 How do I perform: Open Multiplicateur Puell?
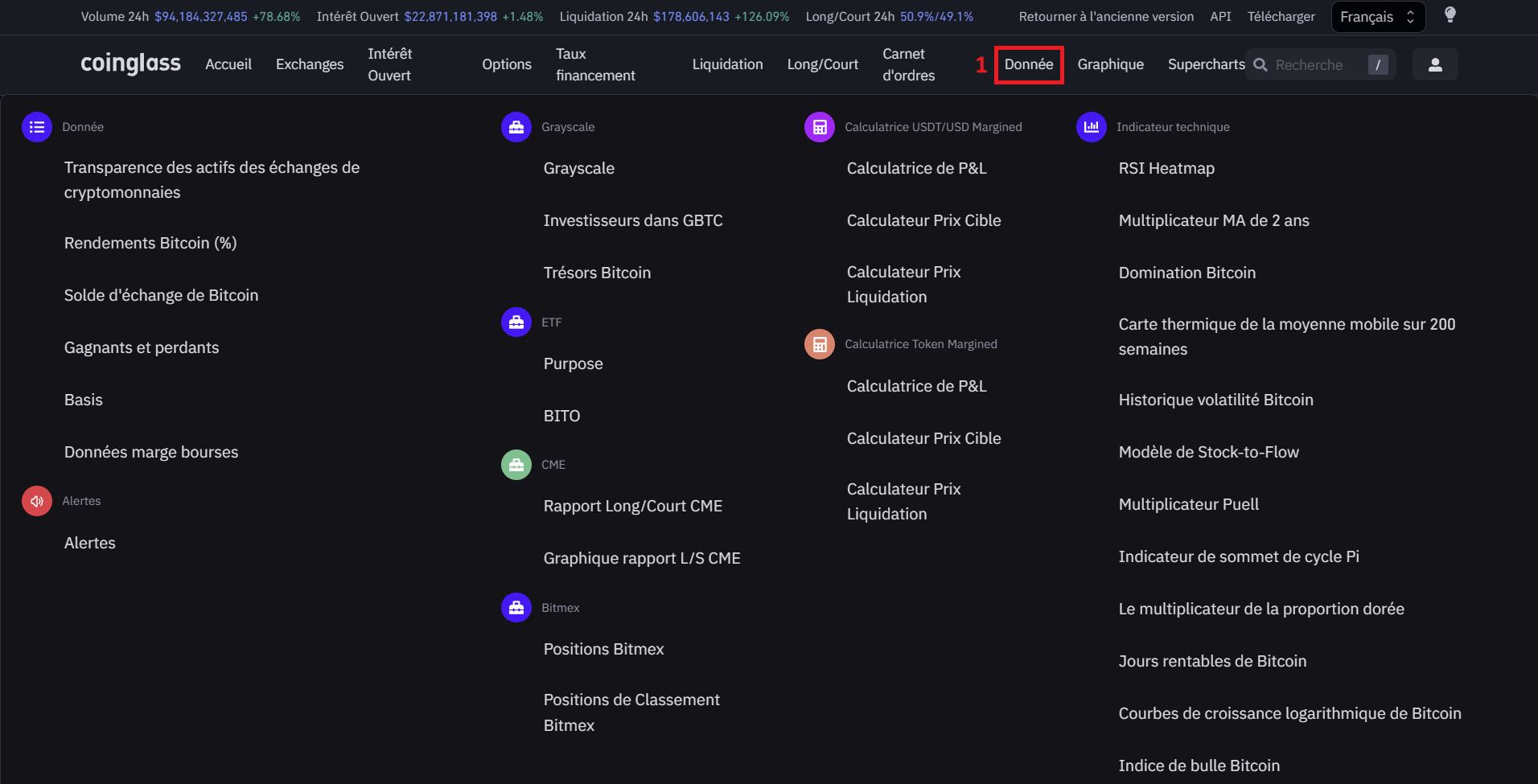pos(1189,504)
